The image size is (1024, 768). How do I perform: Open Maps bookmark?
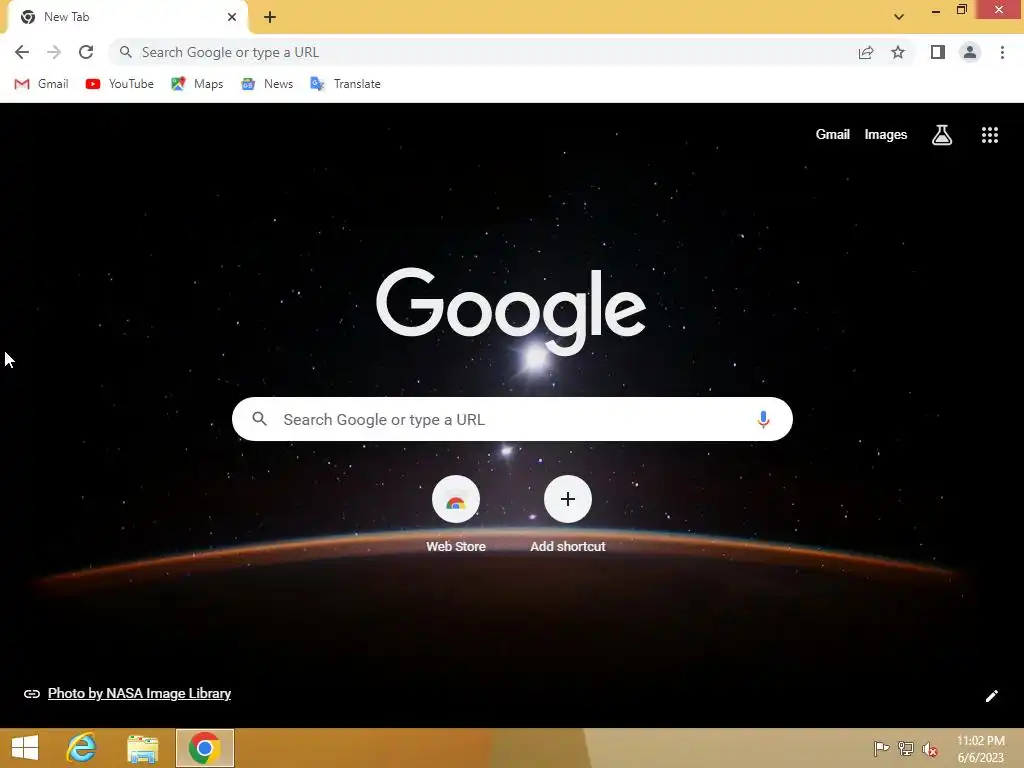197,84
